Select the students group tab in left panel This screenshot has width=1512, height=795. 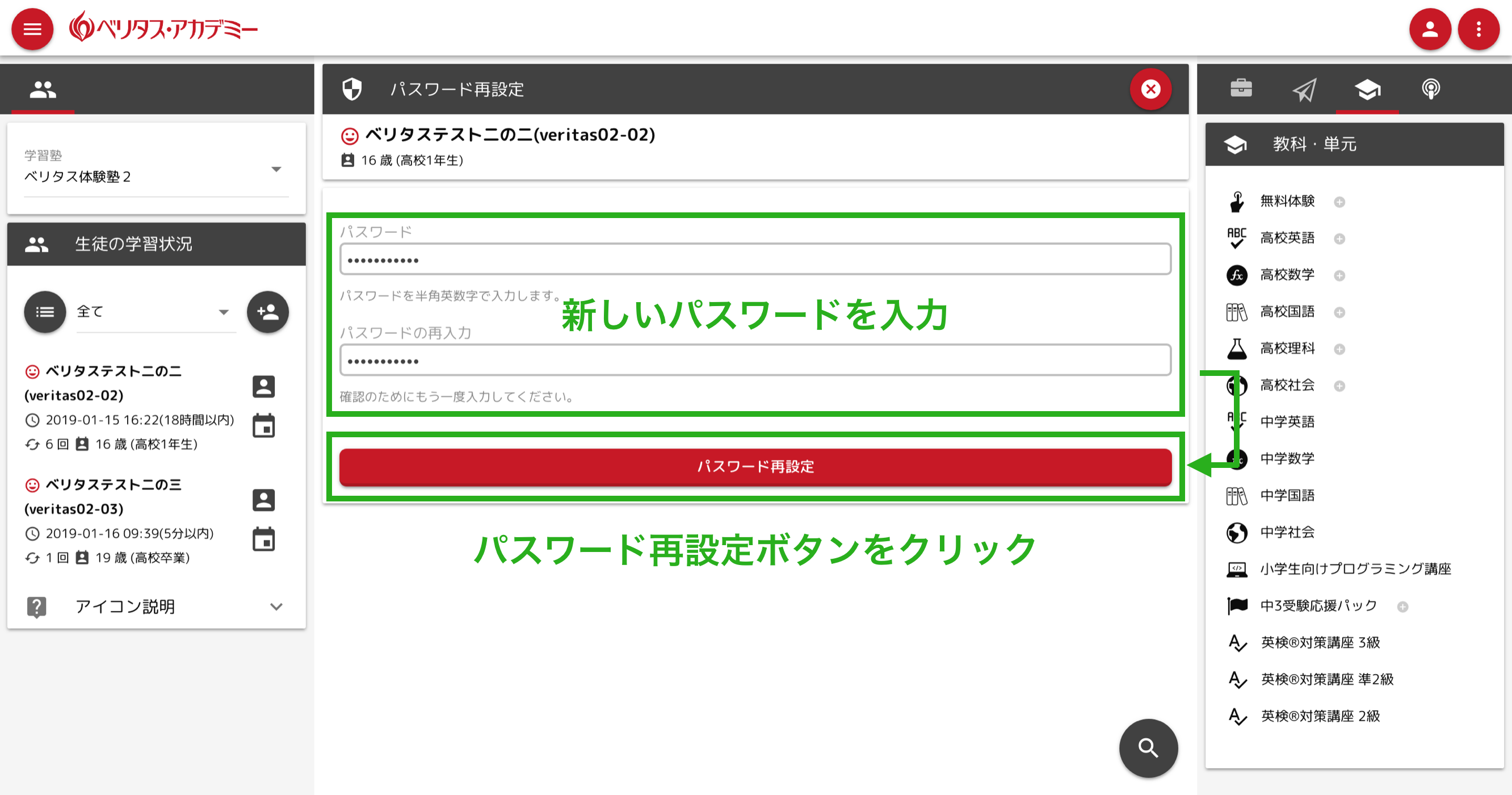pyautogui.click(x=43, y=89)
